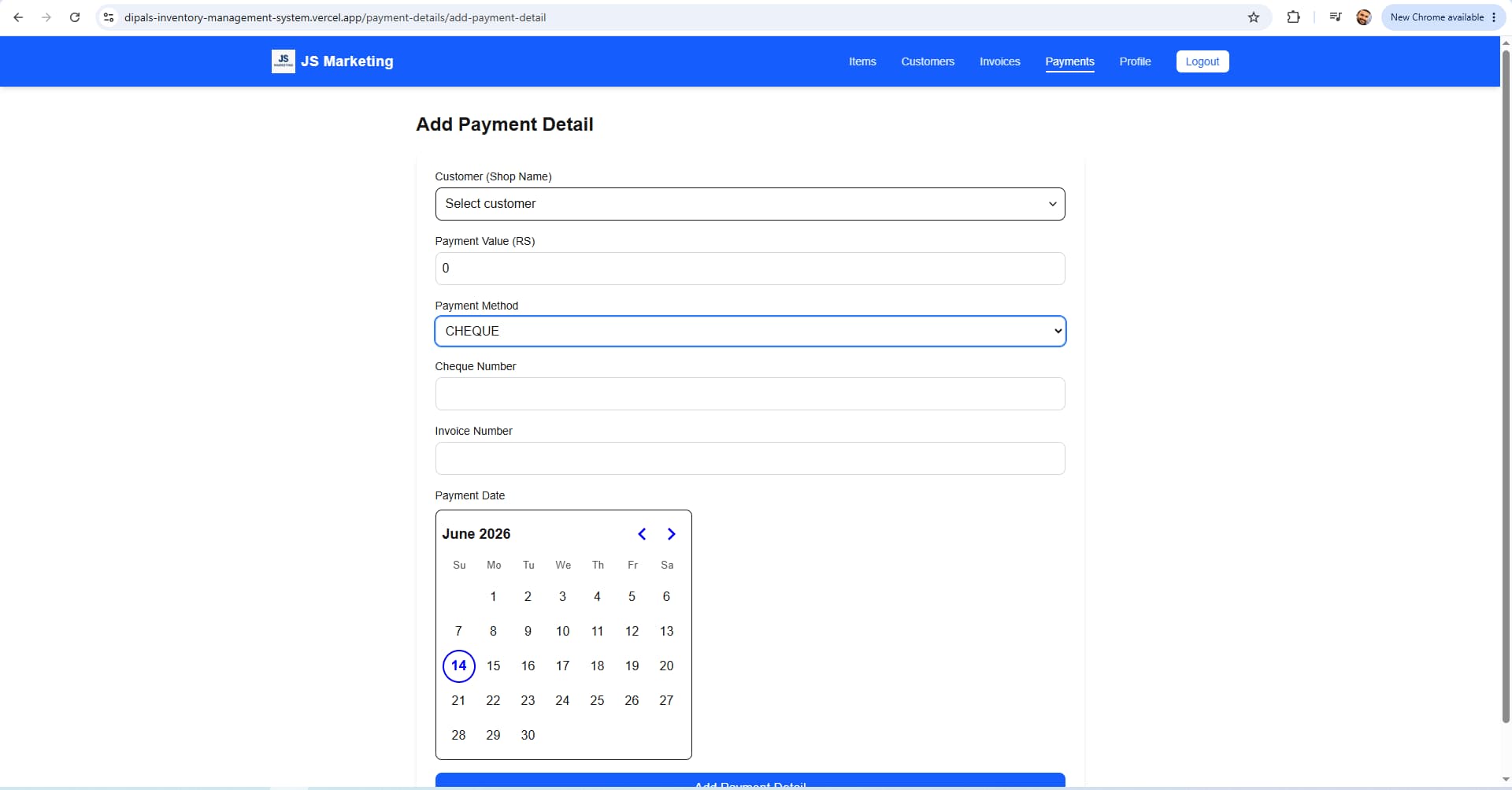This screenshot has height=790, width=1512.
Task: Select June 30 in the calendar
Action: [x=528, y=736]
